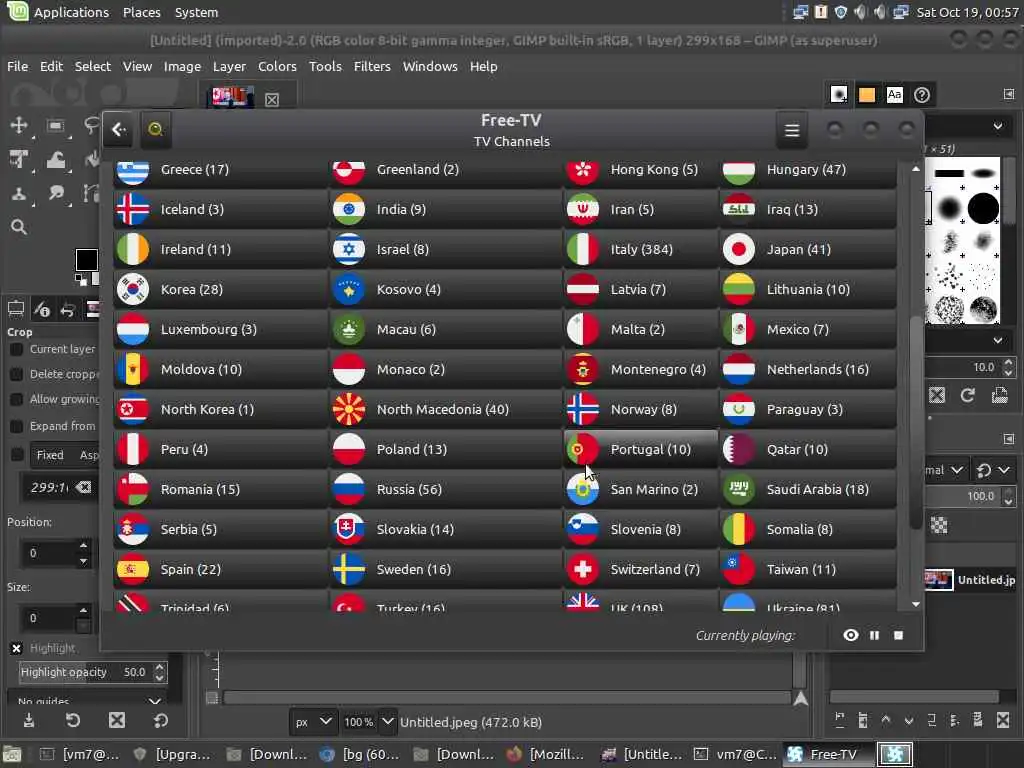Enable the Allow growing checkbox
The height and width of the screenshot is (768, 1024).
pos(17,399)
